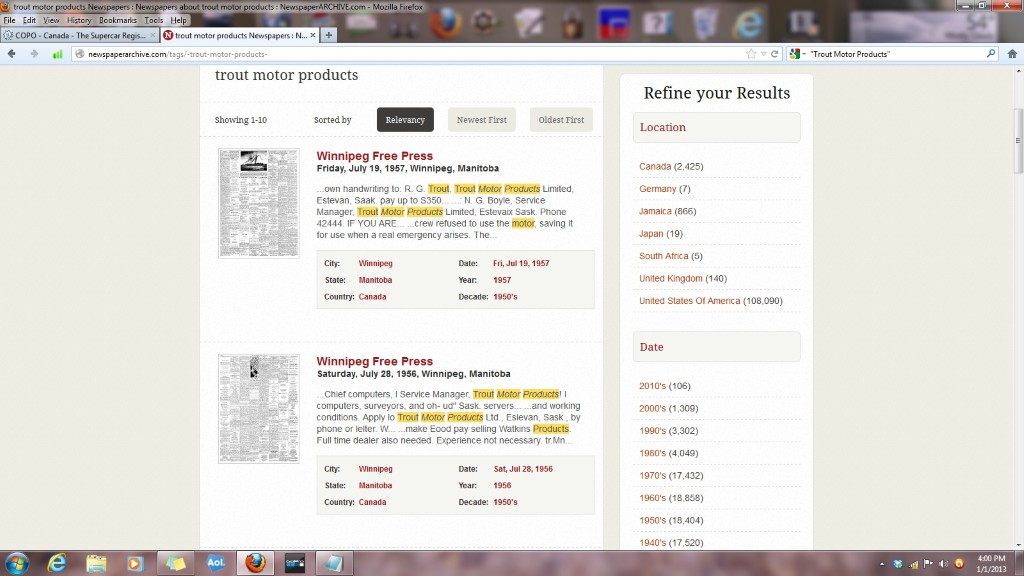Open Windows Media Player from taskbar
Image resolution: width=1024 pixels, height=576 pixels.
point(135,563)
